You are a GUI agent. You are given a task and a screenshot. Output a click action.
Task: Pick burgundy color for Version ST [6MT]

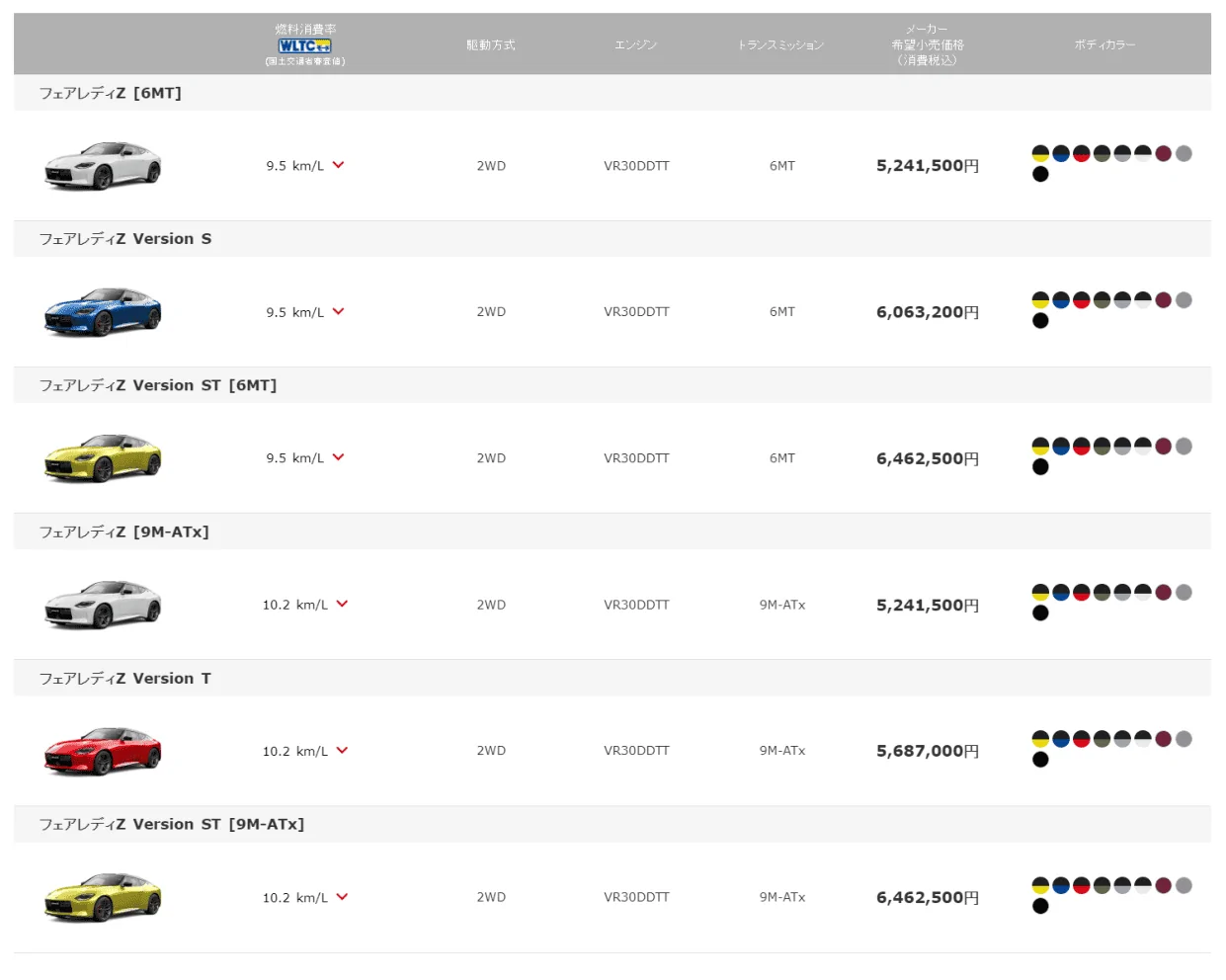1164,446
